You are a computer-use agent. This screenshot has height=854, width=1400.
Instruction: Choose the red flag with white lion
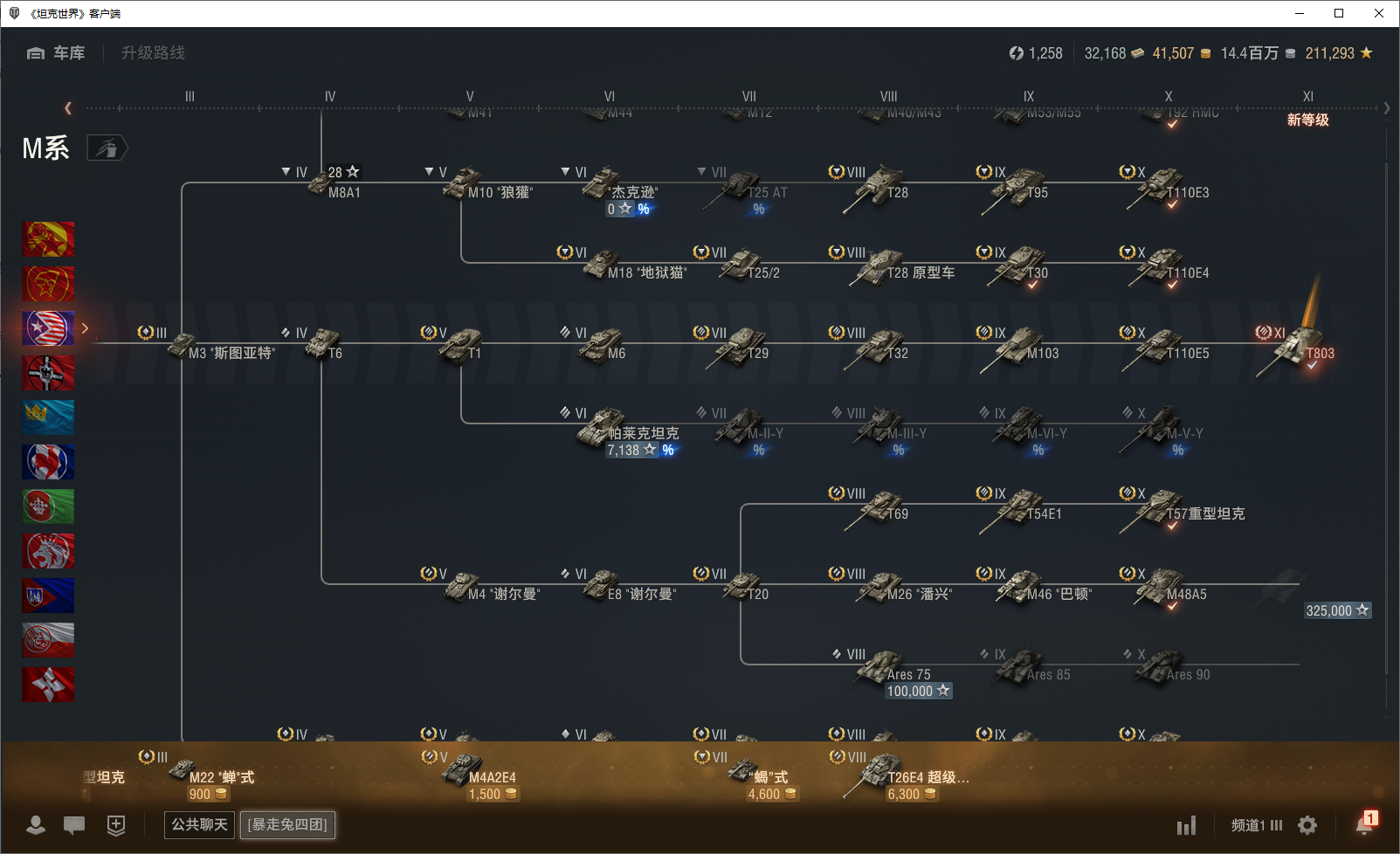pos(48,551)
